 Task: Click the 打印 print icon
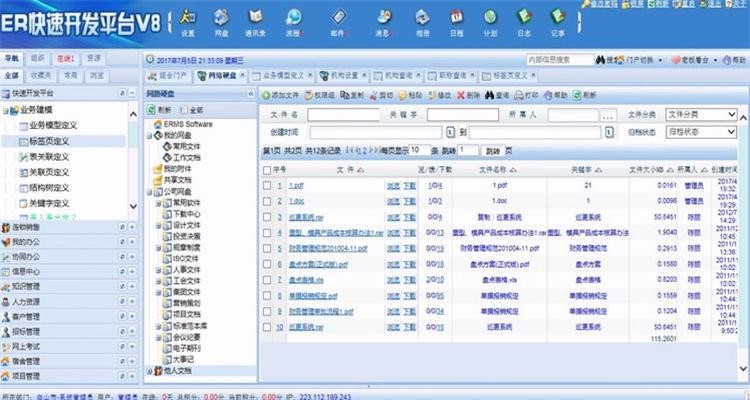coord(527,95)
